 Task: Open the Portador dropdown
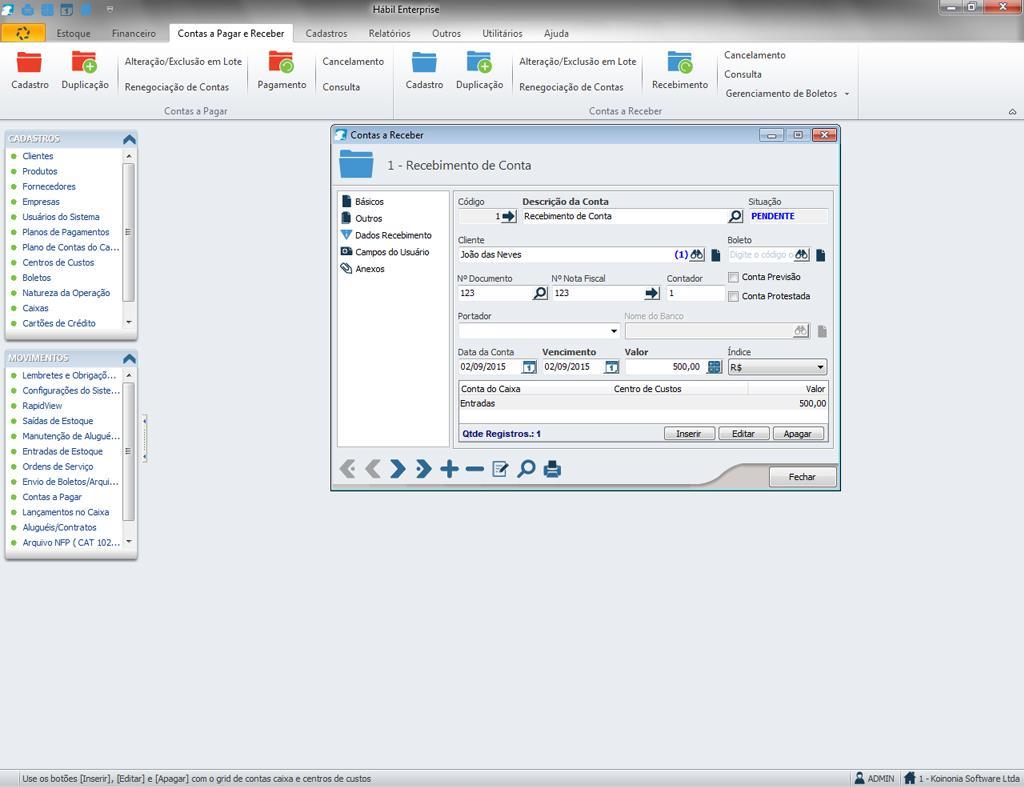pos(613,331)
